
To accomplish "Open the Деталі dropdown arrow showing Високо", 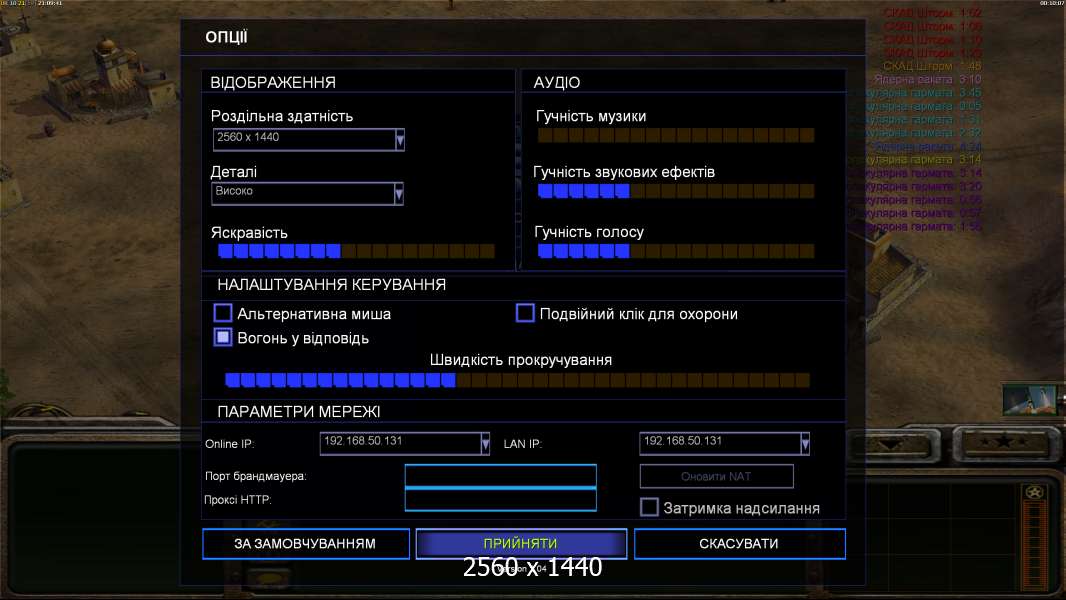I will click(399, 194).
